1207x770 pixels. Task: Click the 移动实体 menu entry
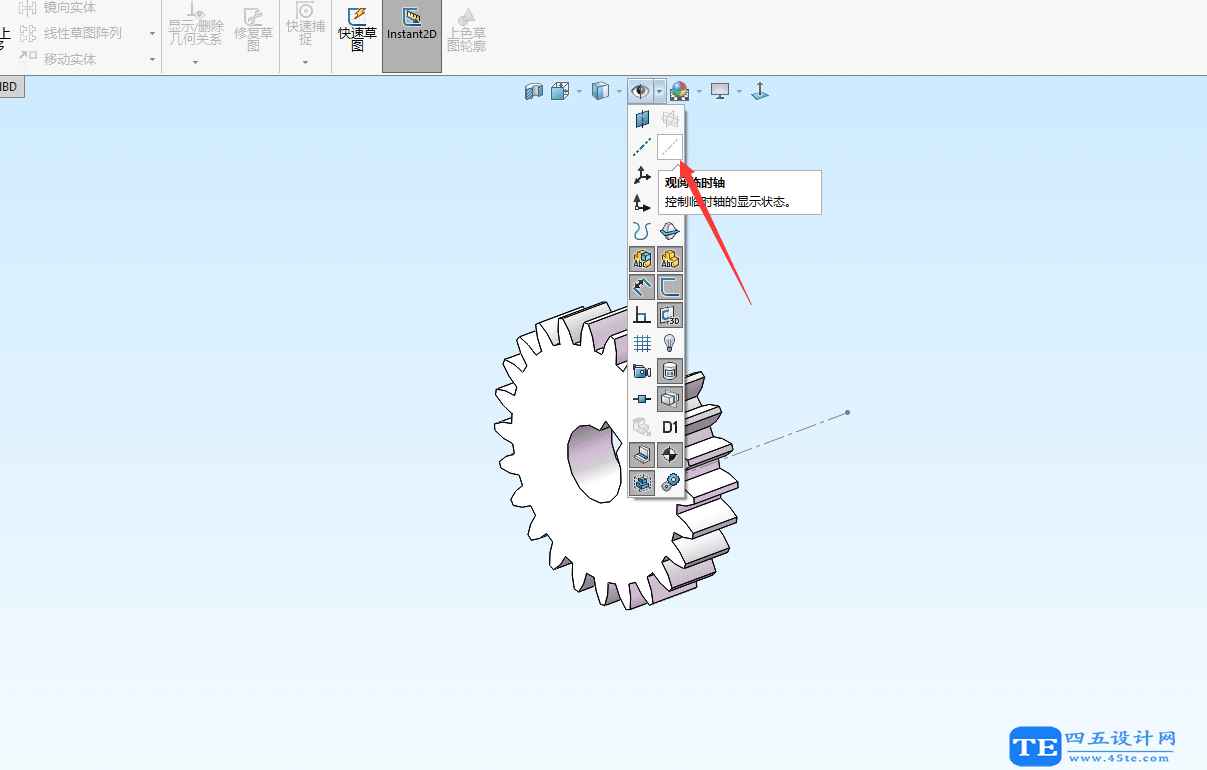coord(70,58)
